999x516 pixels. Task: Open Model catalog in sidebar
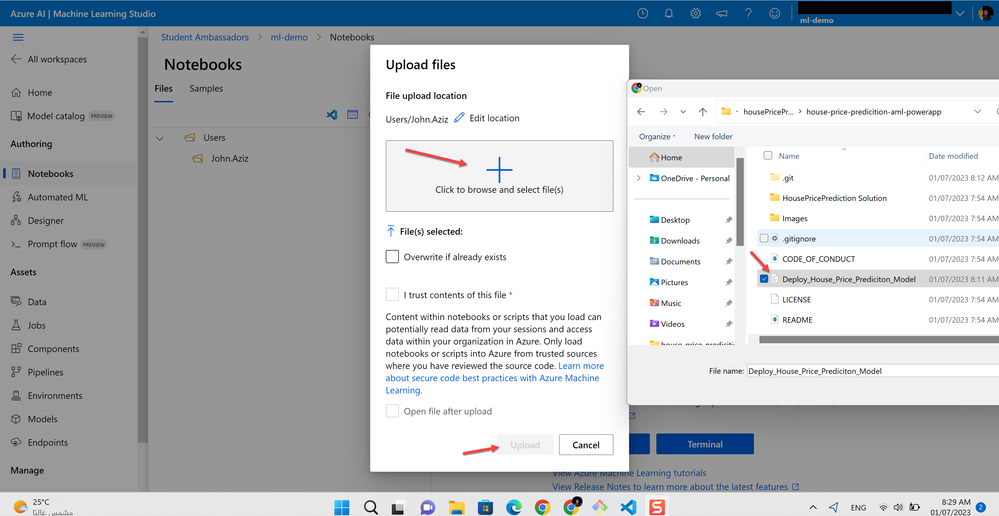point(64,116)
